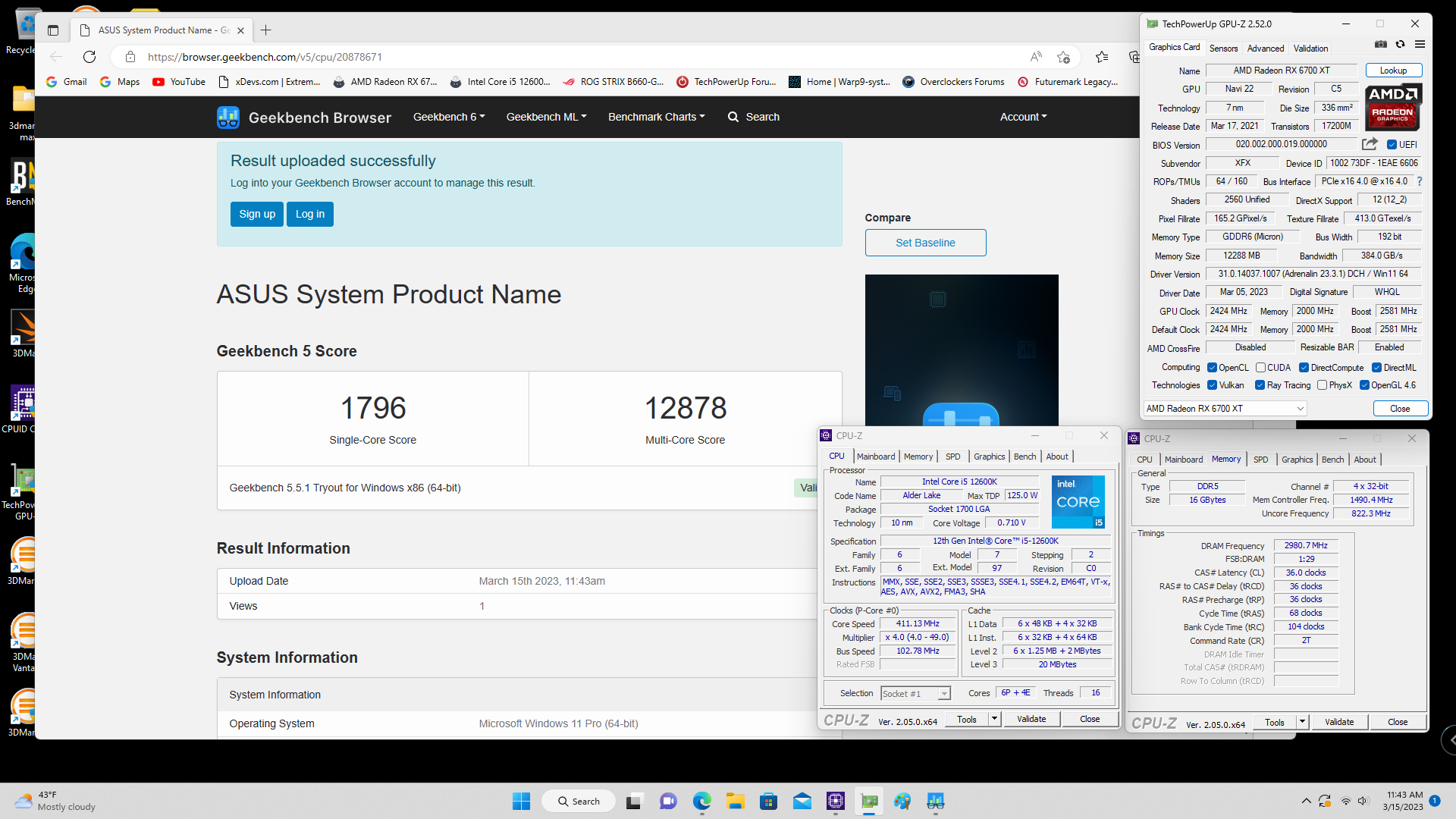Open the Mail app from the taskbar
This screenshot has height=819, width=1456.
(x=802, y=802)
